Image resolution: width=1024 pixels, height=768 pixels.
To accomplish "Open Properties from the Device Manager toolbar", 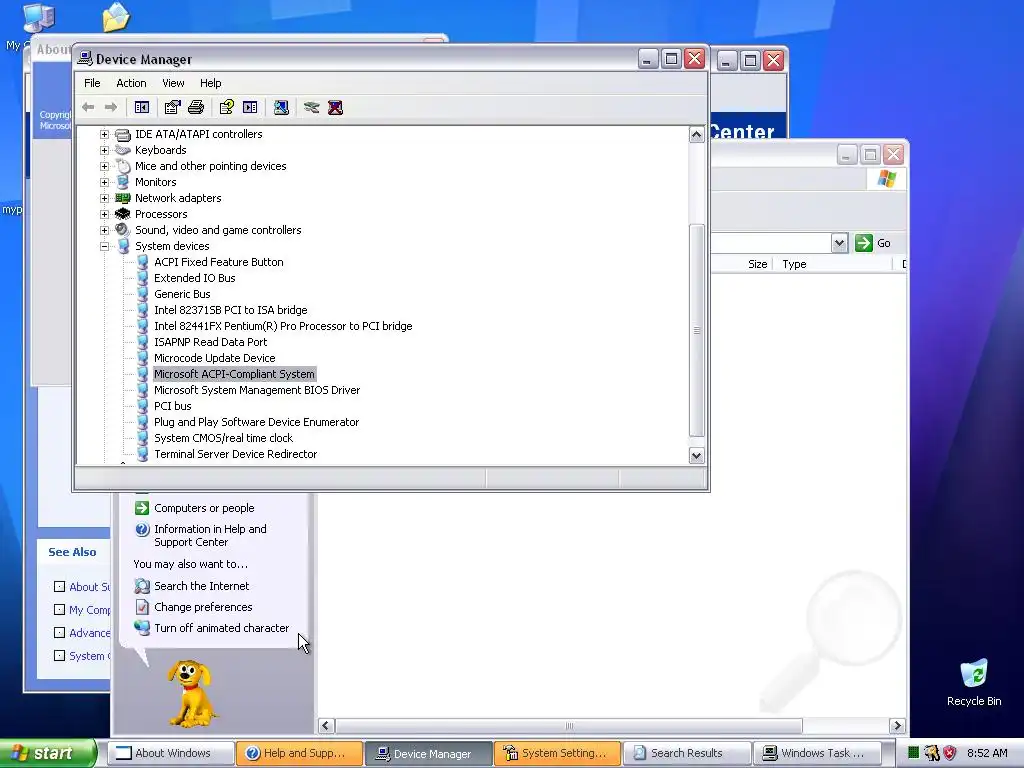I will pyautogui.click(x=172, y=107).
